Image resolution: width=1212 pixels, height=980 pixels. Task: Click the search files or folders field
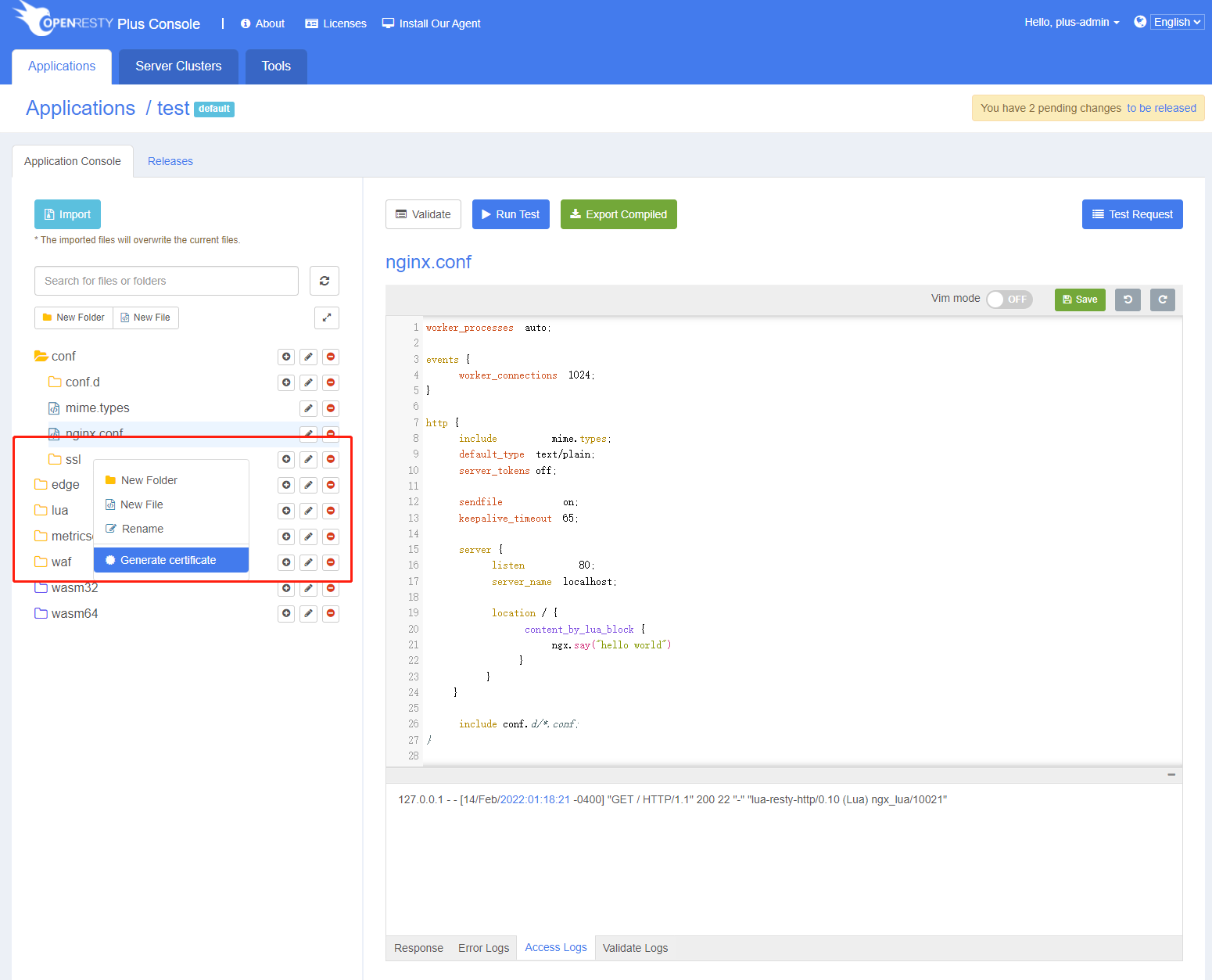click(167, 281)
